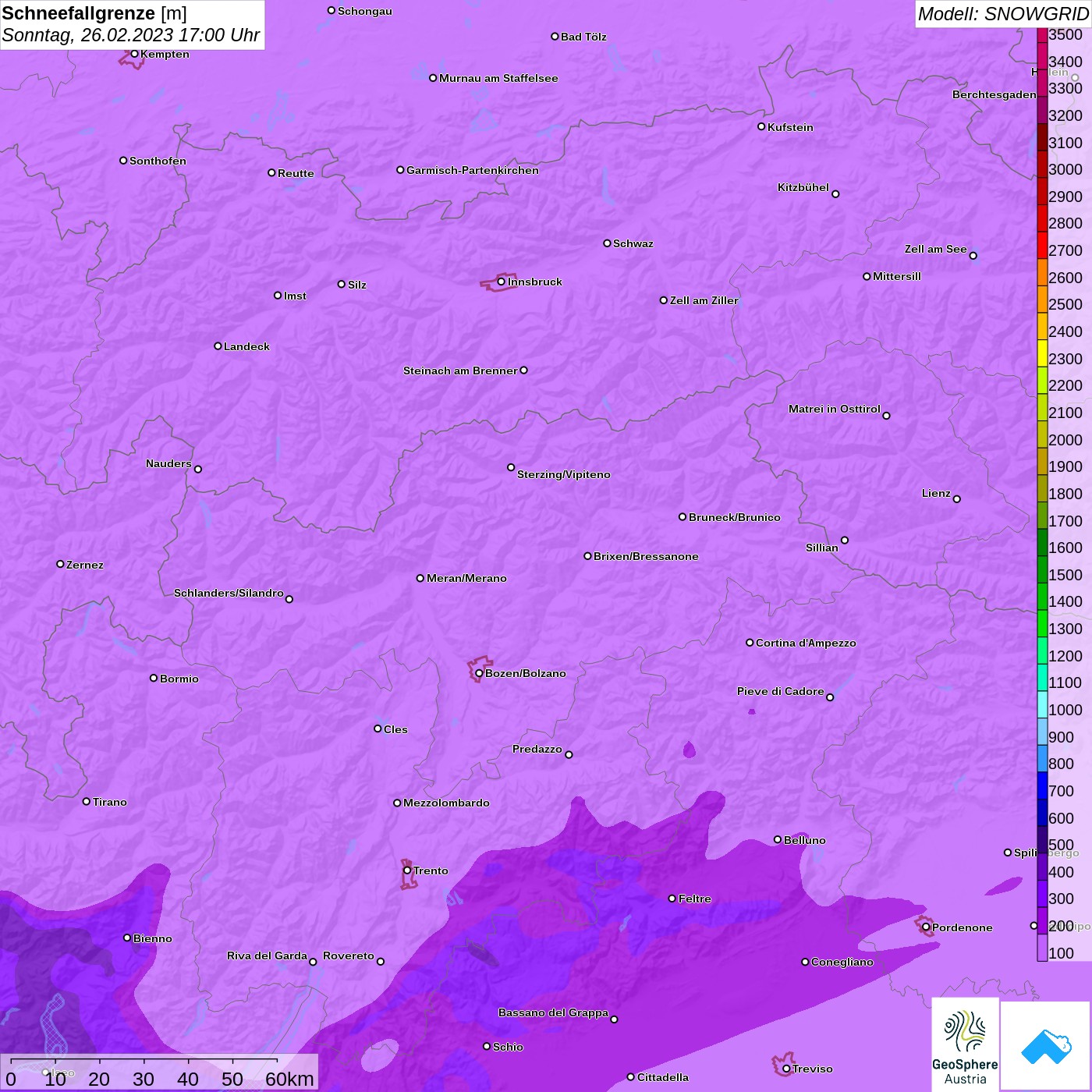Image resolution: width=1092 pixels, height=1092 pixels.
Task: Click the Nauders marker dot
Action: coord(198,470)
